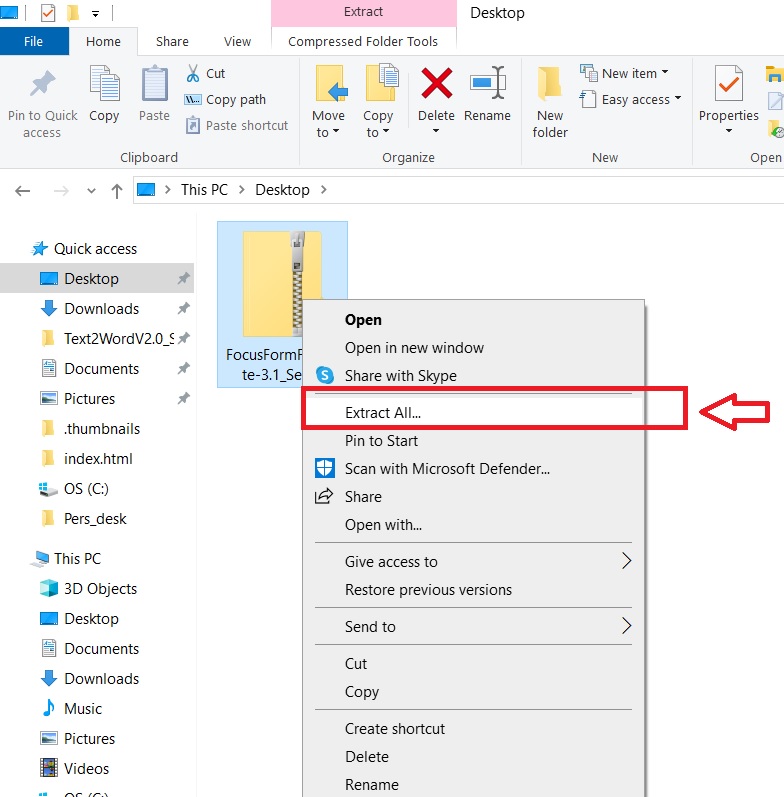Click the Properties checkmark icon
Image resolution: width=784 pixels, height=797 pixels.
728,83
